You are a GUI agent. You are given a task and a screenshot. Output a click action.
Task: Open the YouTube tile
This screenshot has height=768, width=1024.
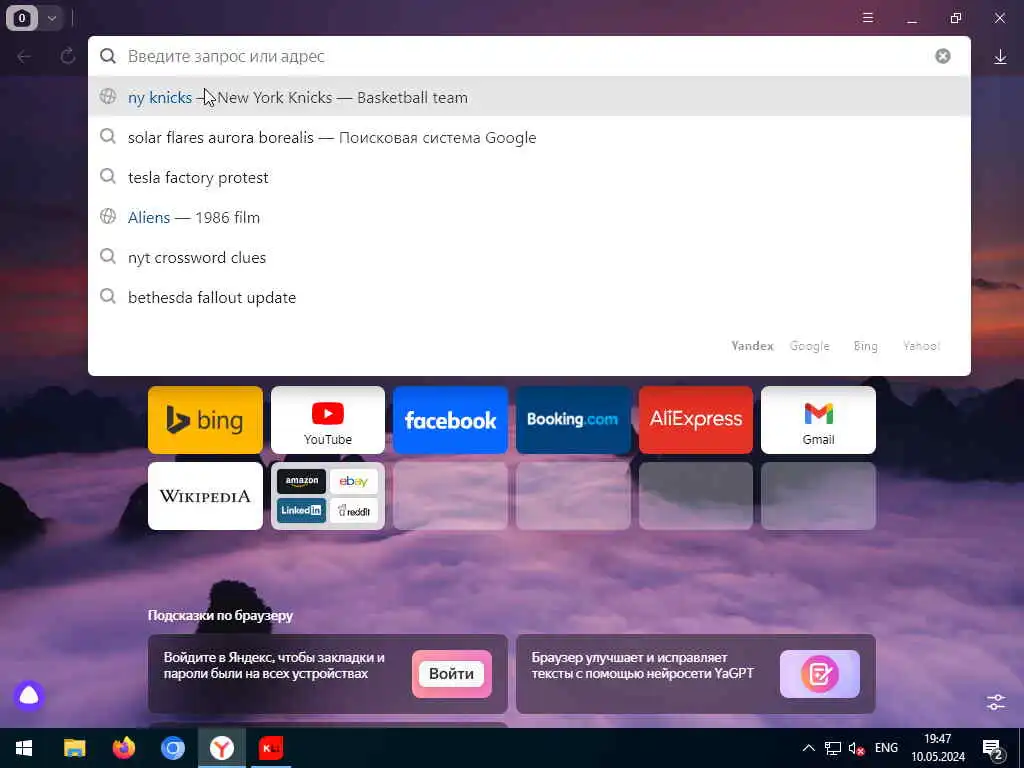pyautogui.click(x=328, y=420)
